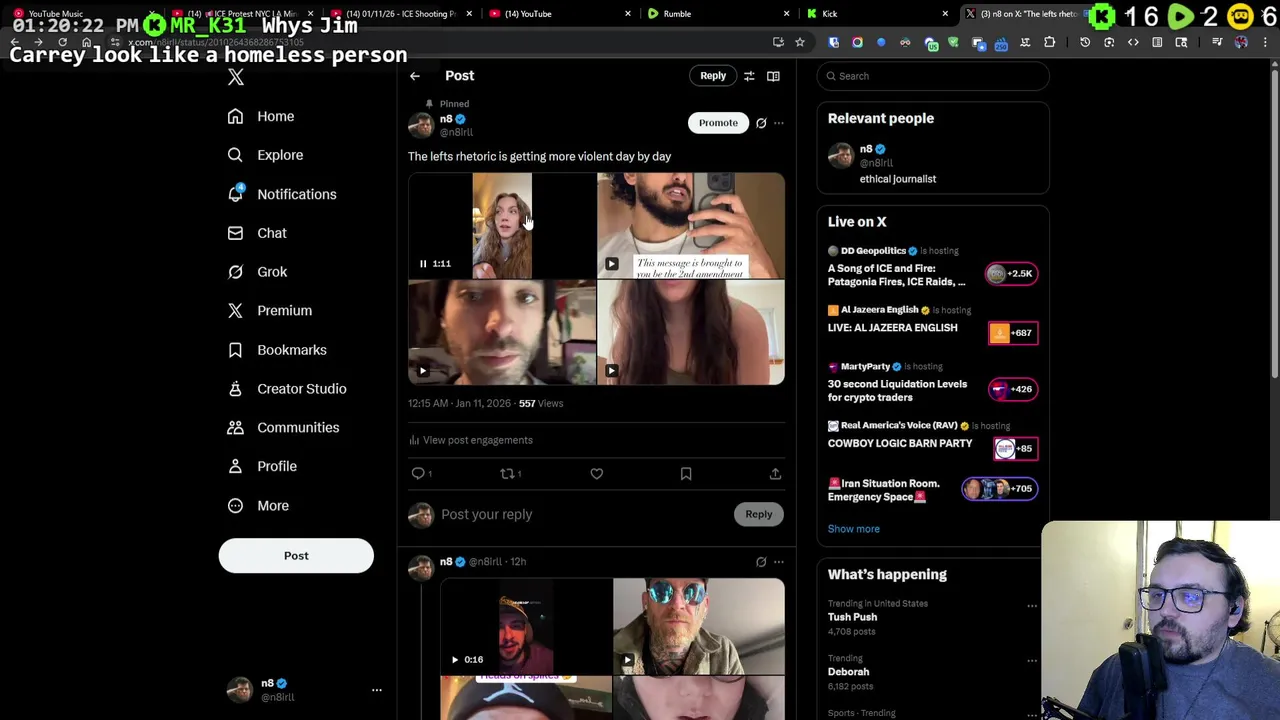
Task: Click the Profile sidebar icon
Action: pyautogui.click(x=235, y=466)
